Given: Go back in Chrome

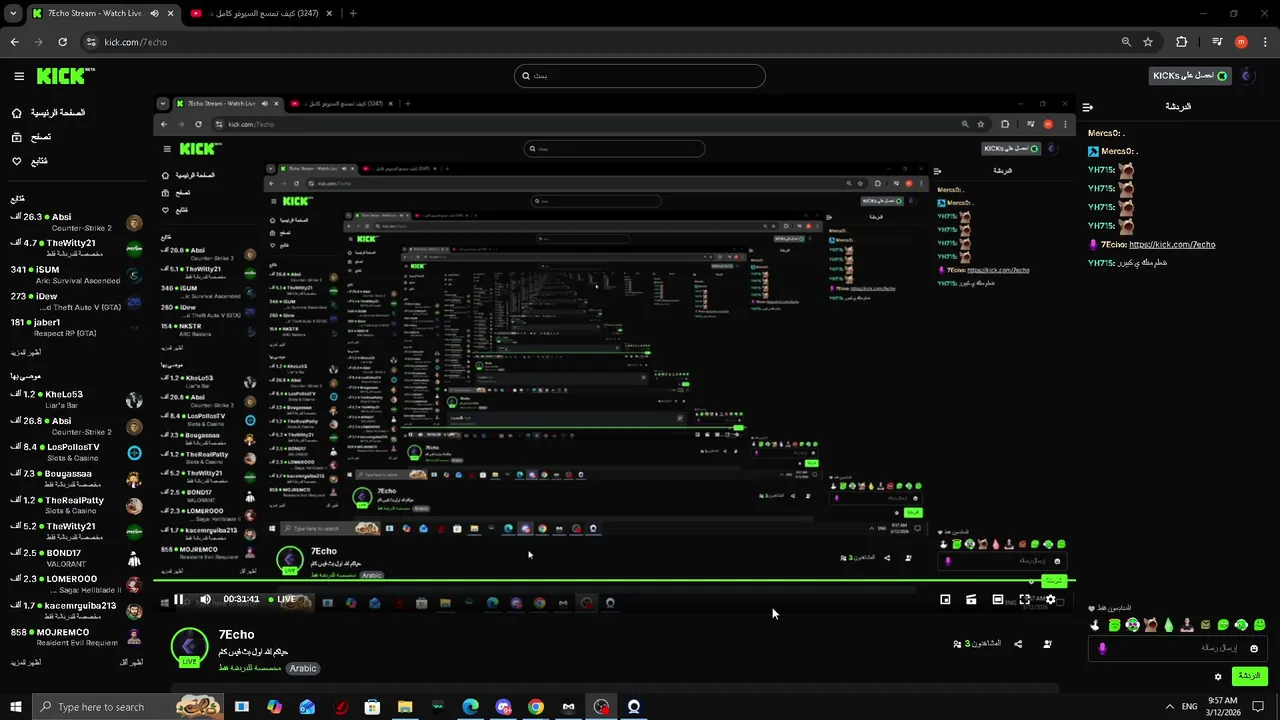Looking at the screenshot, I should (x=14, y=42).
